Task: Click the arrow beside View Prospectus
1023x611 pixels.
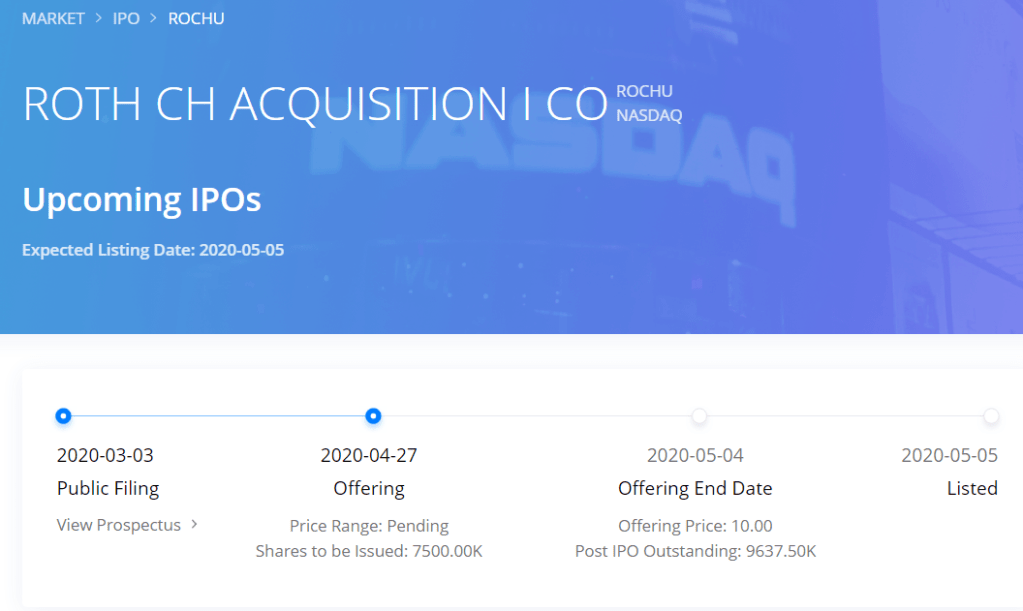Action: pos(194,524)
